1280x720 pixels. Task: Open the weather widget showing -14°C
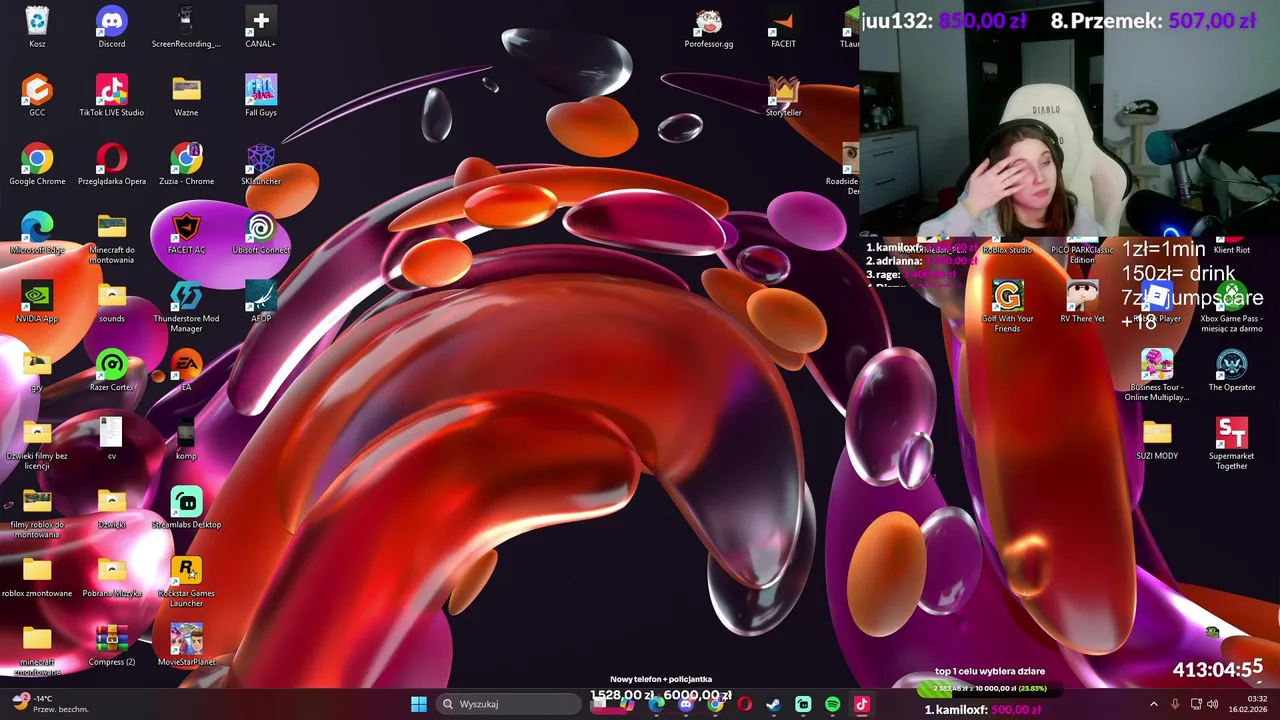tap(50, 704)
